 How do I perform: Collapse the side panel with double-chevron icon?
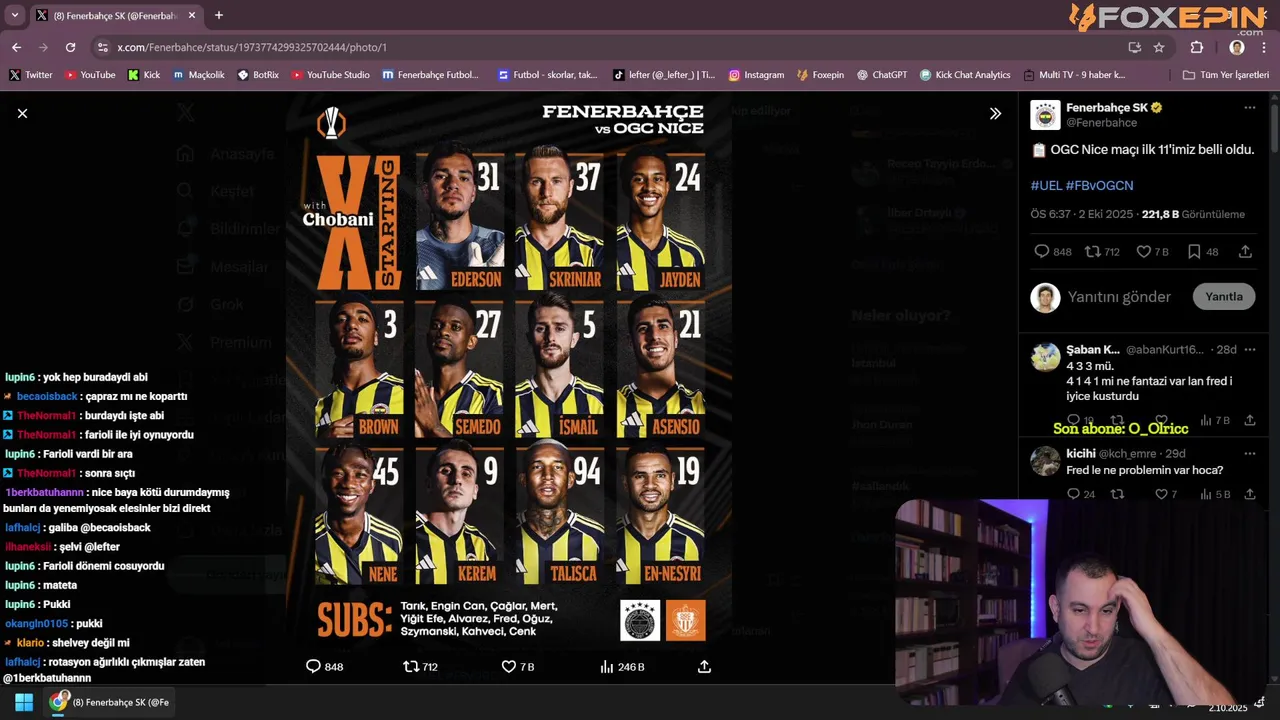coord(995,113)
